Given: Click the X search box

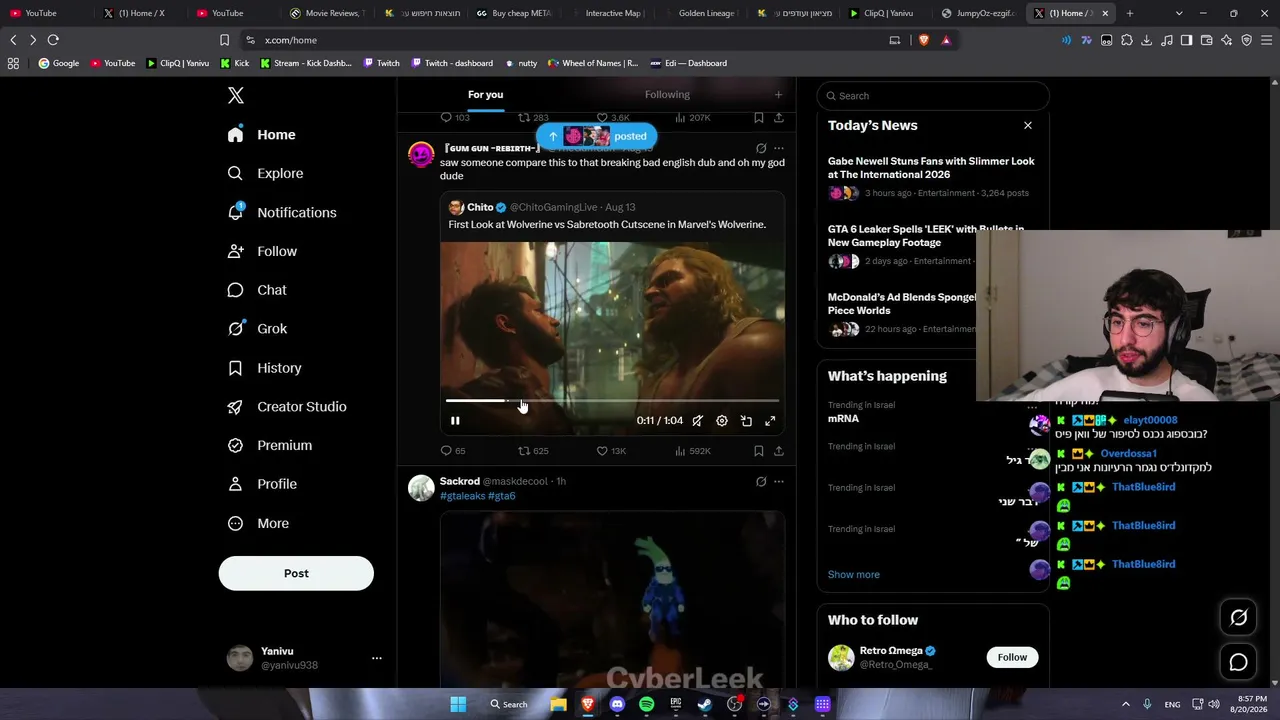Looking at the screenshot, I should tap(933, 96).
